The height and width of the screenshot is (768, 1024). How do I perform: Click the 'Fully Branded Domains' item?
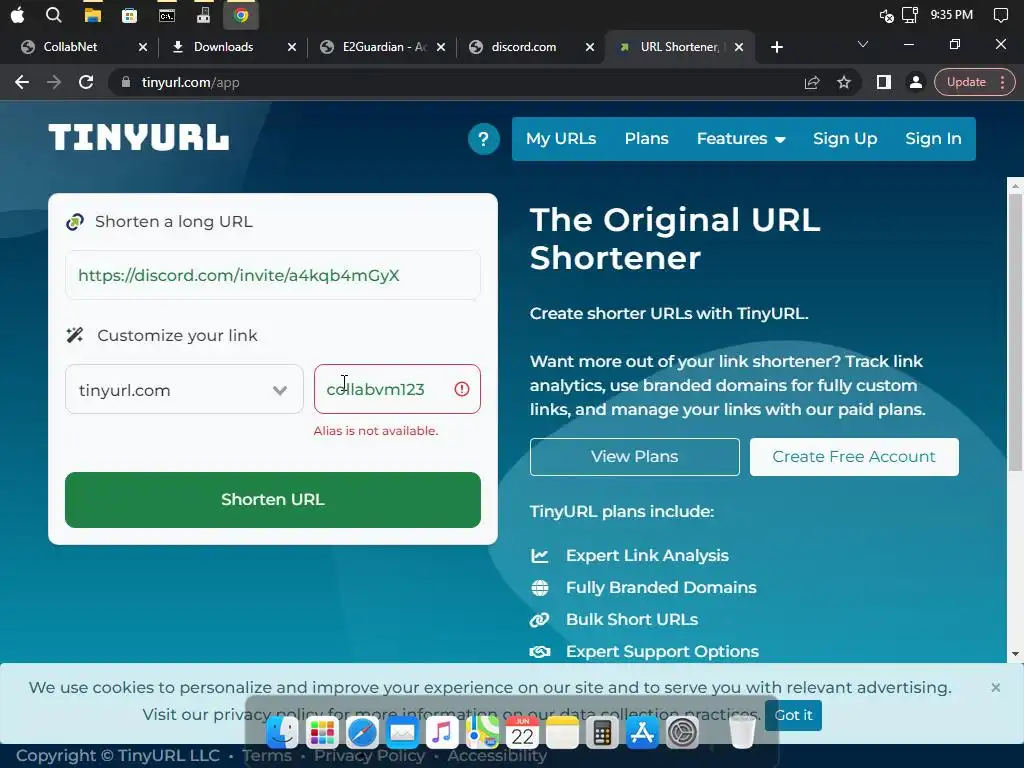661,588
